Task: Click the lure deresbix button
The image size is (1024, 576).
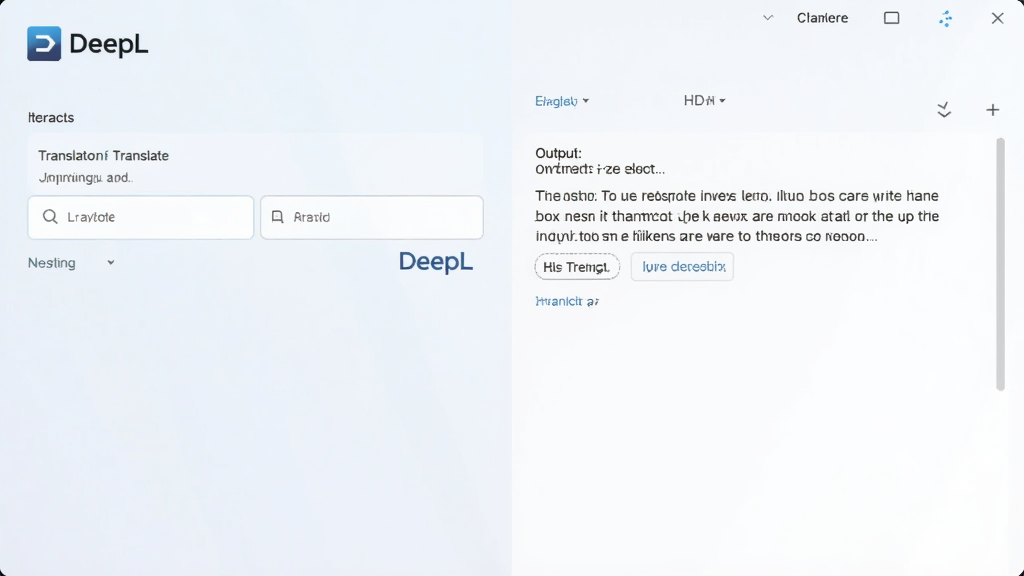Action: (682, 266)
